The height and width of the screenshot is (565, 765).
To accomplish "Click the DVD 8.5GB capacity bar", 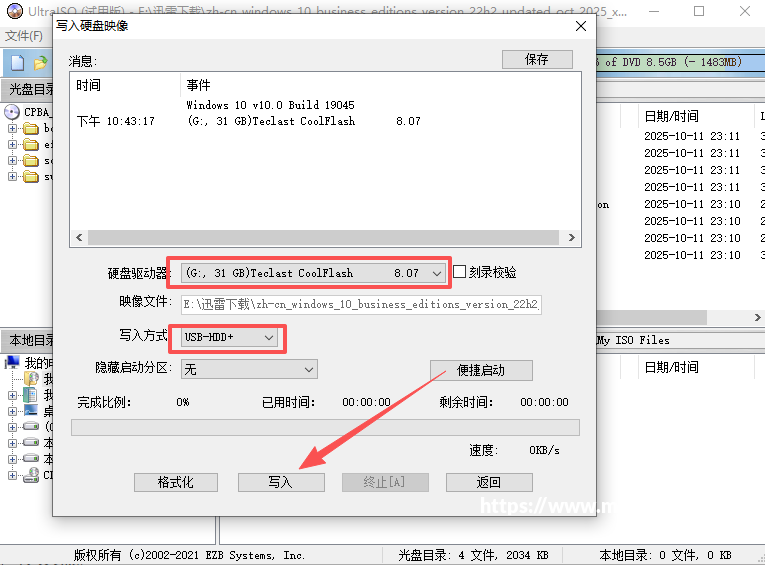I will point(681,62).
